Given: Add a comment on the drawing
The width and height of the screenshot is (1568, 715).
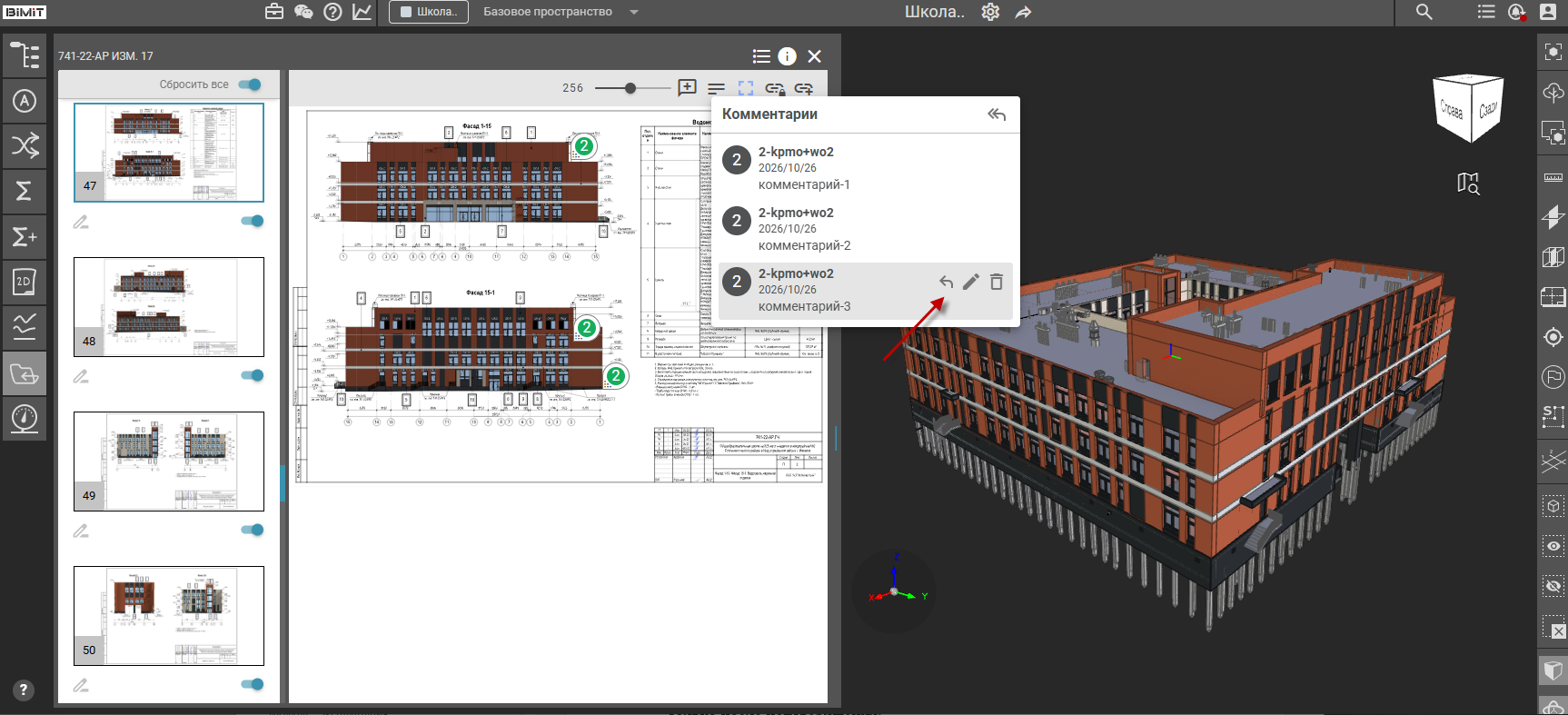Looking at the screenshot, I should [687, 88].
